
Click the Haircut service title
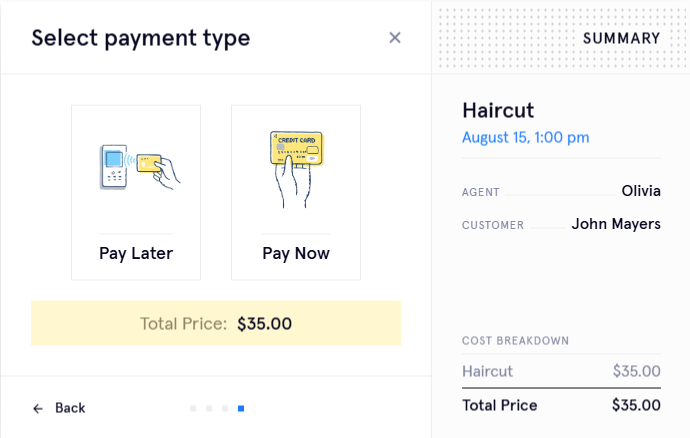498,110
